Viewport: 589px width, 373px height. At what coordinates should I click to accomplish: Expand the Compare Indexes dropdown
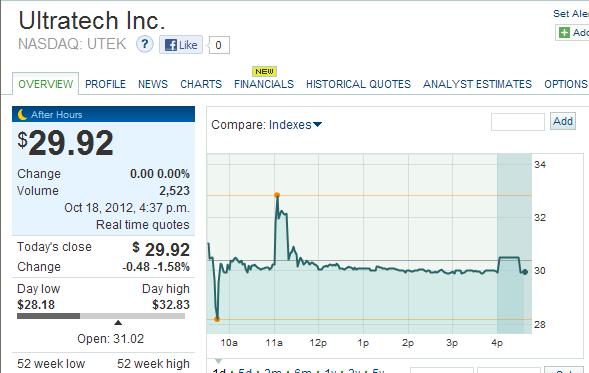point(267,125)
